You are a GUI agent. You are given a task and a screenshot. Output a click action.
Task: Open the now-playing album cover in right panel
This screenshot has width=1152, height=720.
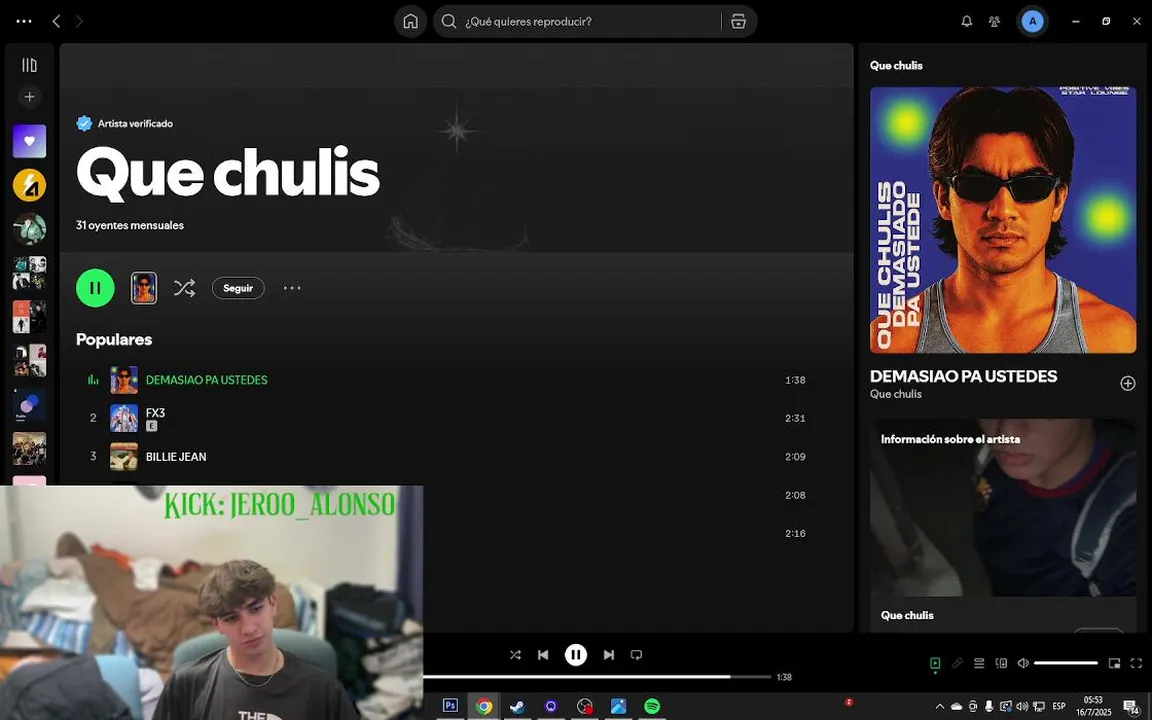click(1003, 220)
